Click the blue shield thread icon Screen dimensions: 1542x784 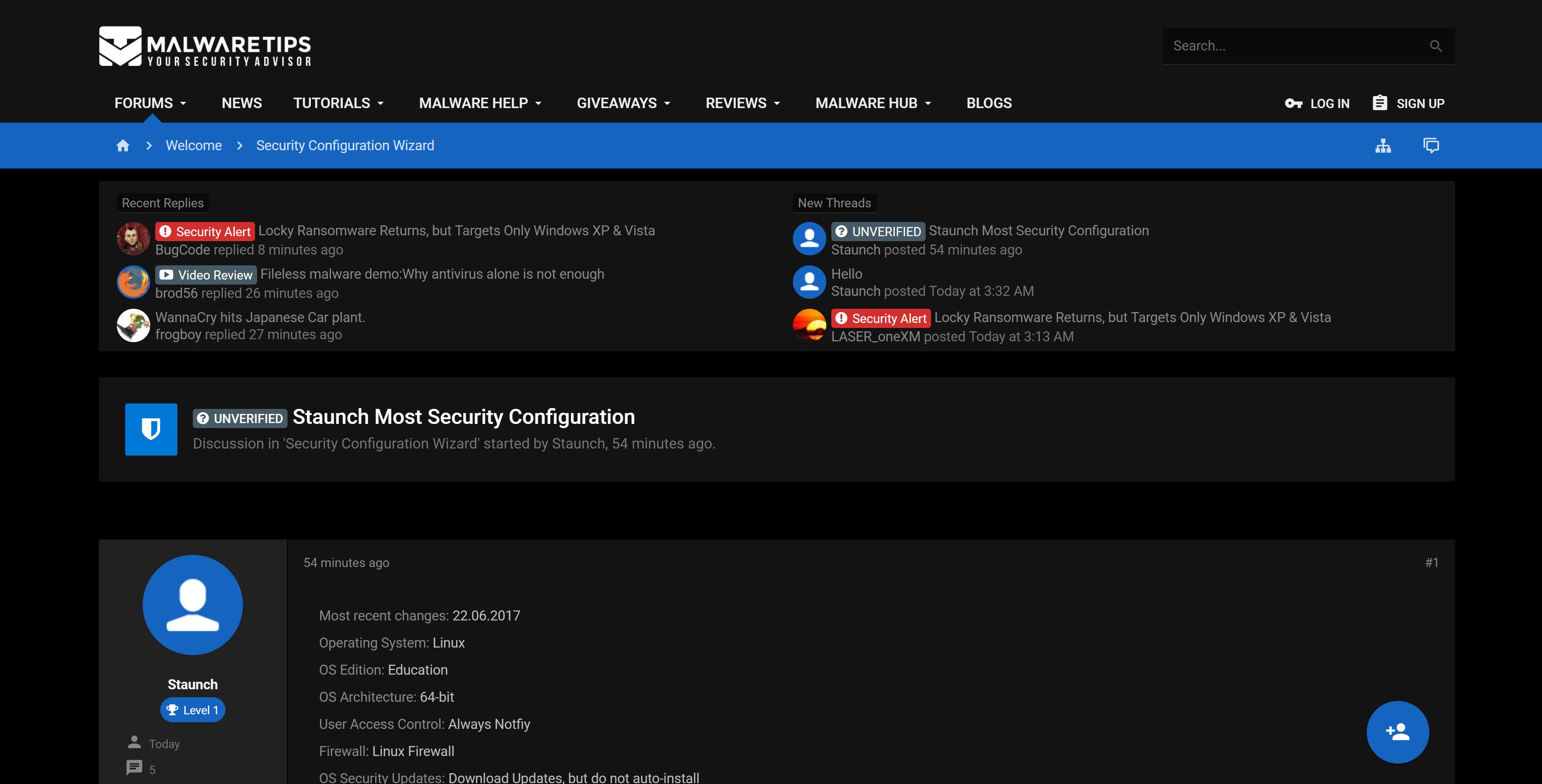click(x=151, y=429)
